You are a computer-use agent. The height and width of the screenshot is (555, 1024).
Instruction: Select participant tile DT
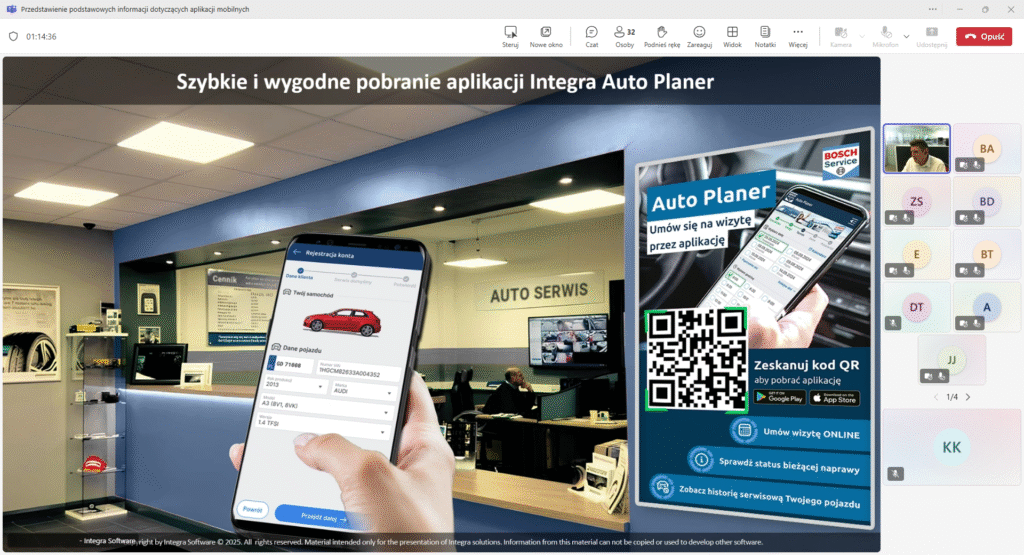click(x=916, y=307)
